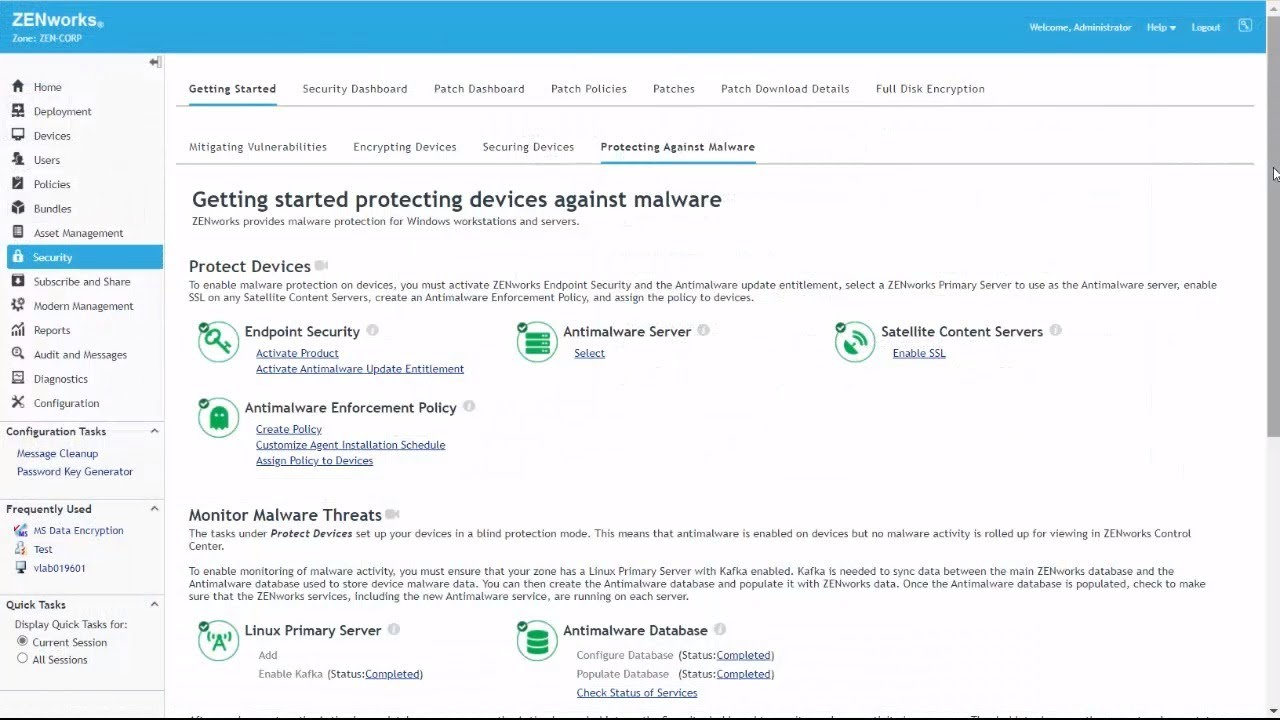
Task: Click the Diagnostics sidebar icon
Action: coord(18,378)
